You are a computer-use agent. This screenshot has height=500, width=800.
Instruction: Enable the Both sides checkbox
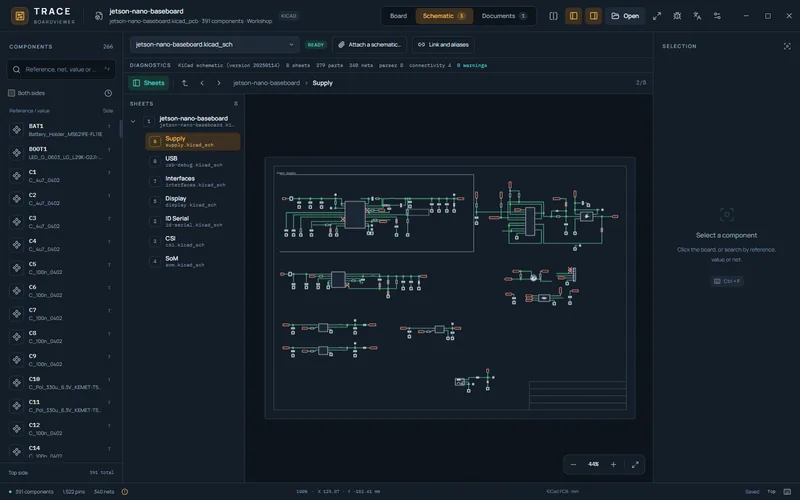coord(11,93)
